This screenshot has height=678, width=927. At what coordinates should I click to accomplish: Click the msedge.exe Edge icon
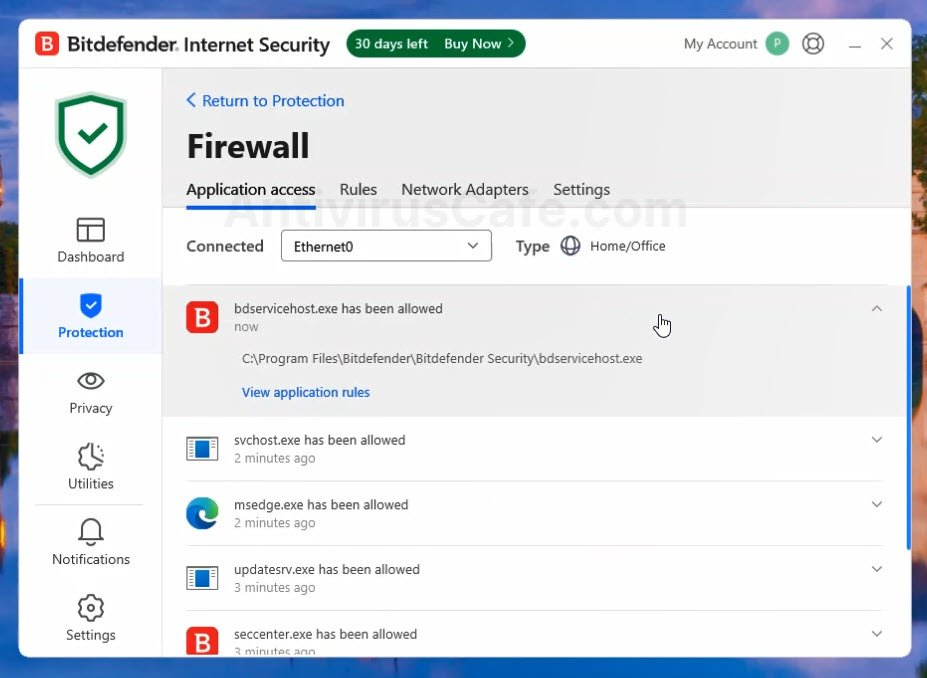[202, 513]
